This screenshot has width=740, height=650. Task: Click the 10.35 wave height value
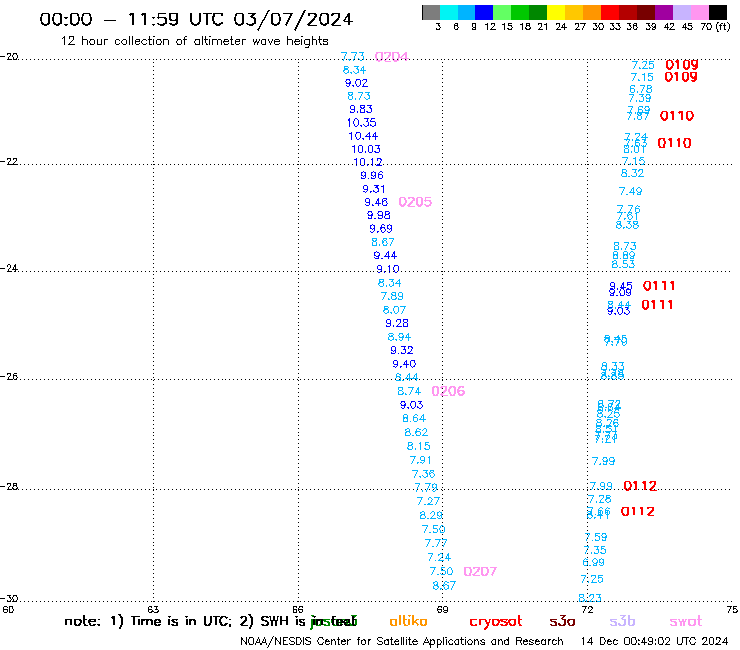click(362, 123)
